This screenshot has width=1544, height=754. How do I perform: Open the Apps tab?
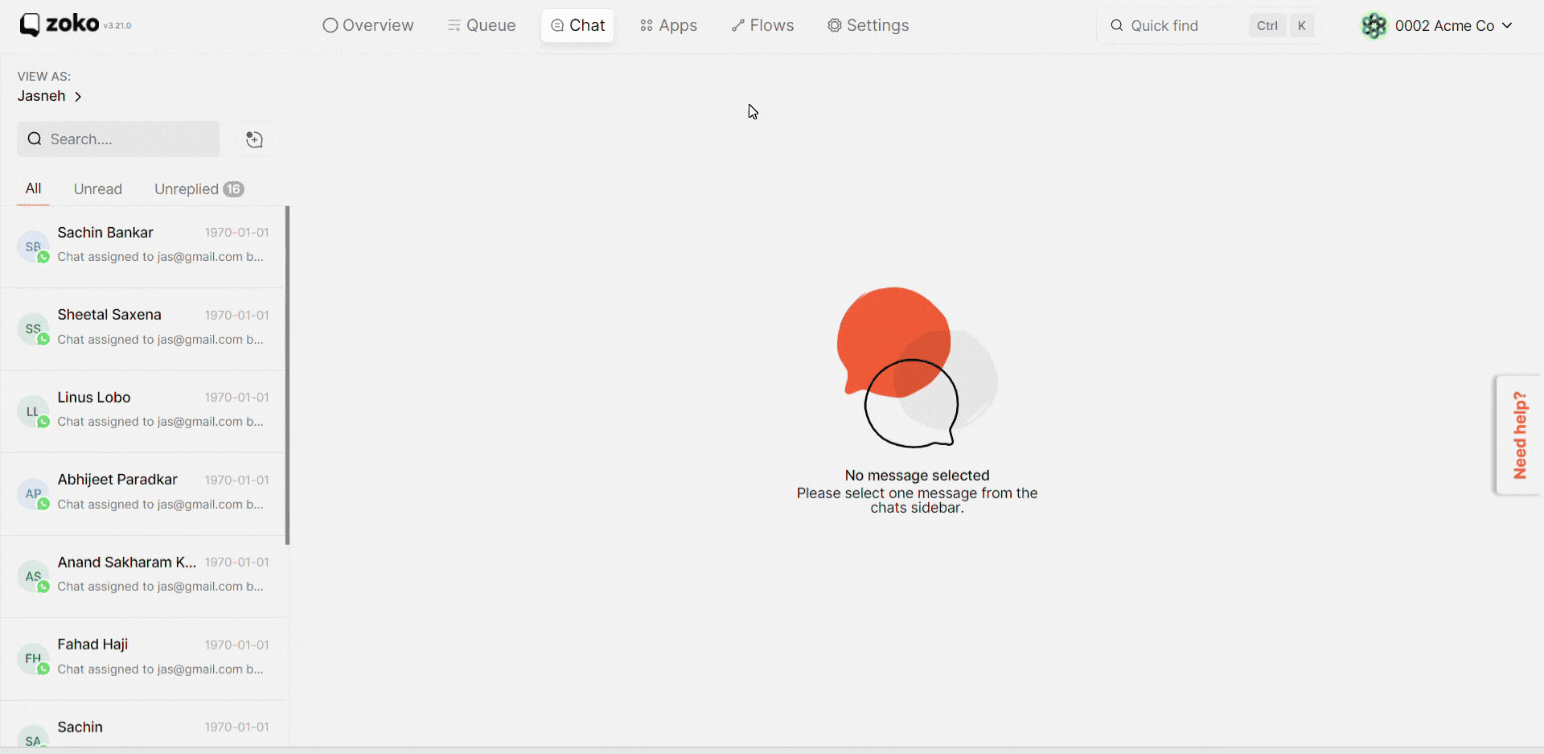pyautogui.click(x=669, y=26)
